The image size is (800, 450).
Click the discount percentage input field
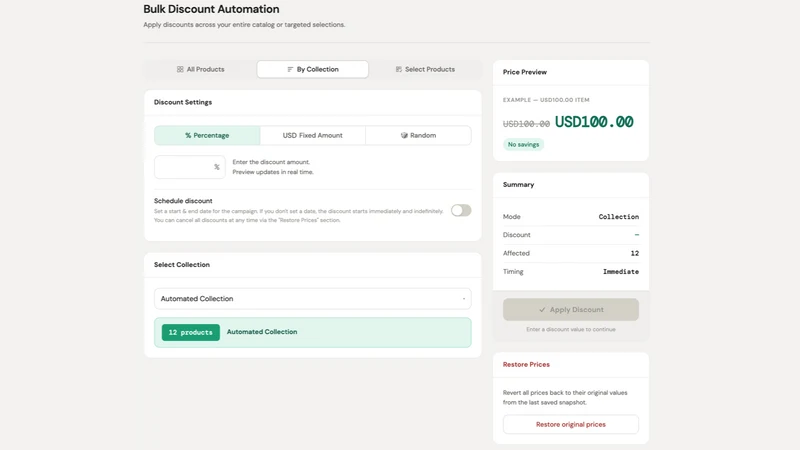[x=190, y=167]
